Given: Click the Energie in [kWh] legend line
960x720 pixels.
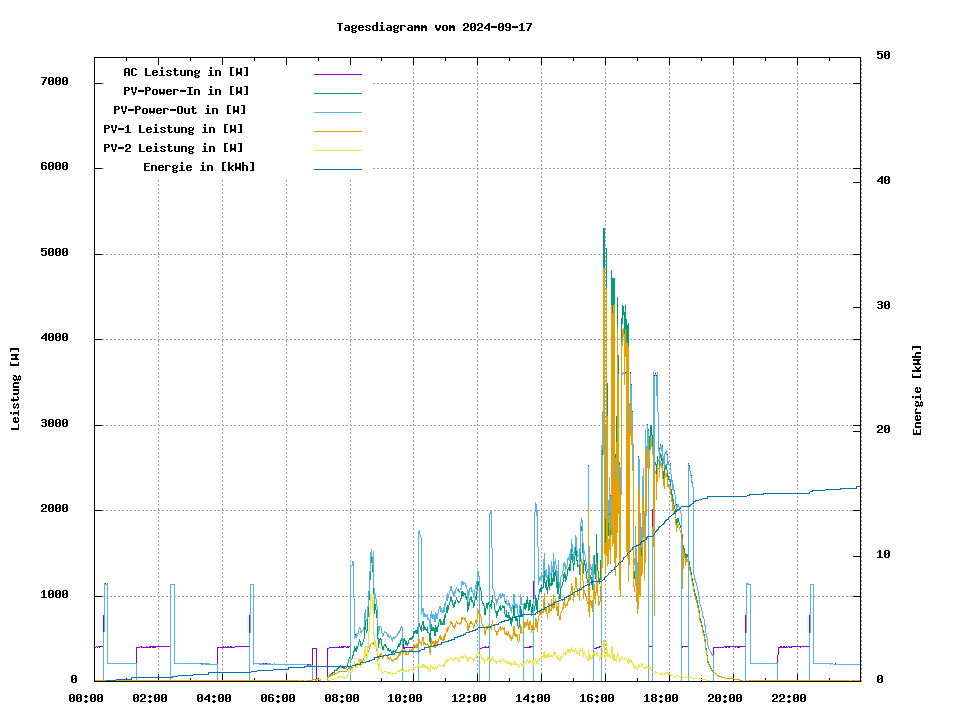Looking at the screenshot, I should click(337, 169).
